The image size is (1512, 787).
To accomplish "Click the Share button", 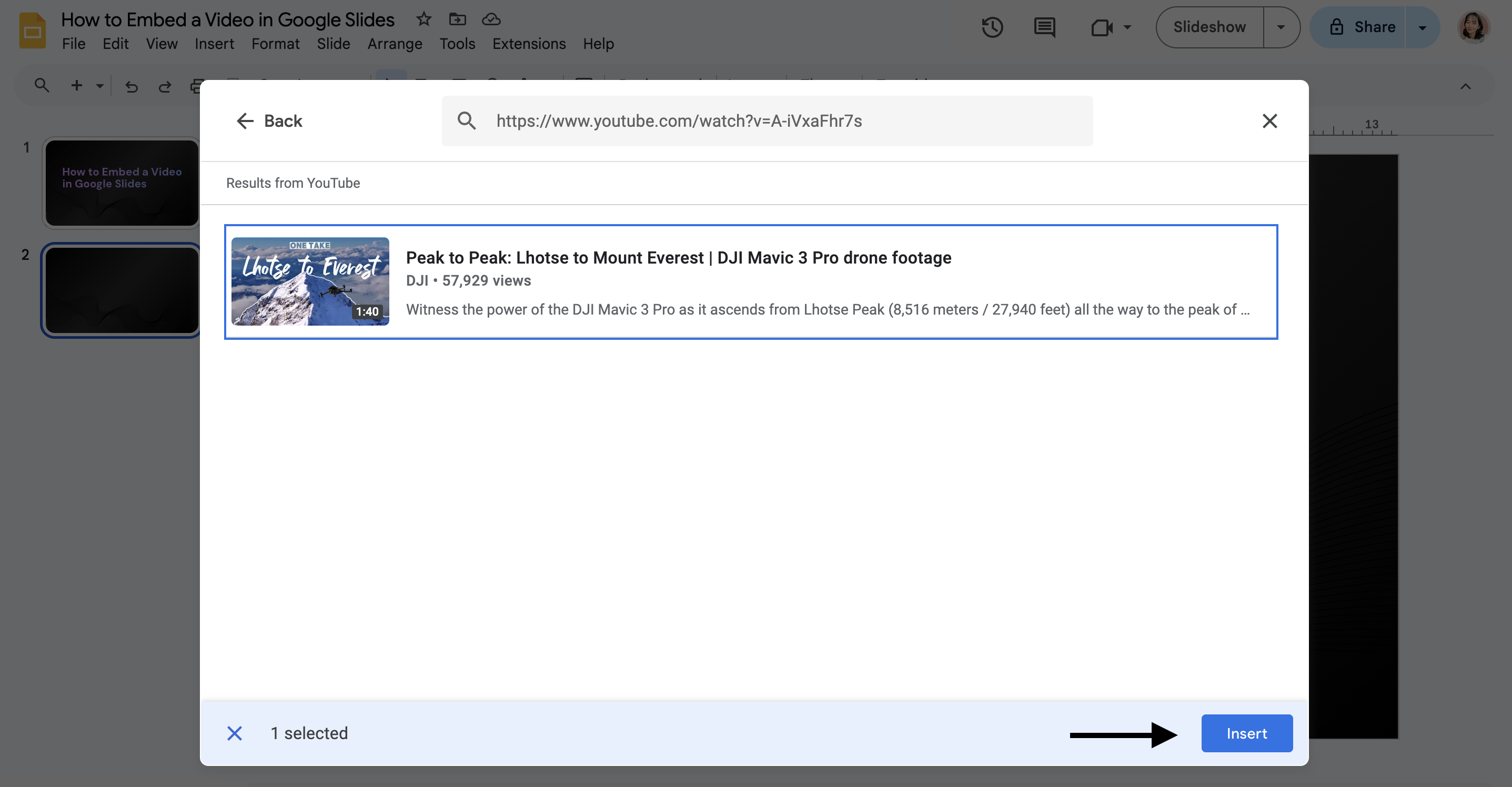I will 1358,27.
